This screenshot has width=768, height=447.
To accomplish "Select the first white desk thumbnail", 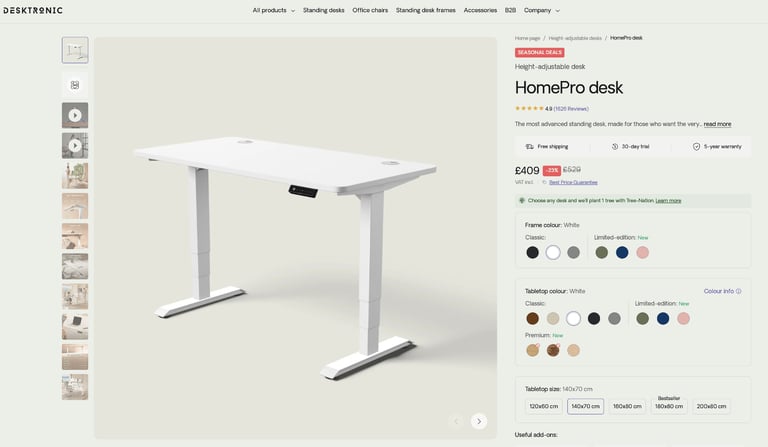I will pos(75,50).
